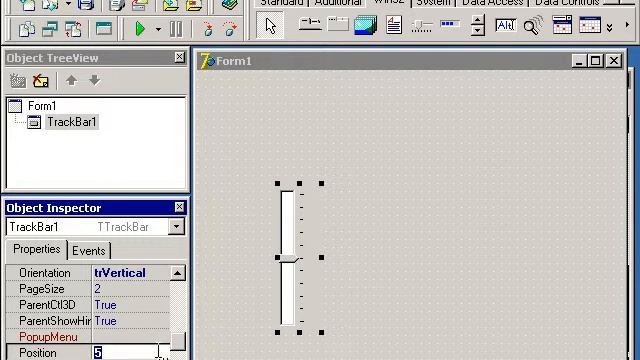
Task: Click the Step Over debug icon
Action: click(x=230, y=29)
